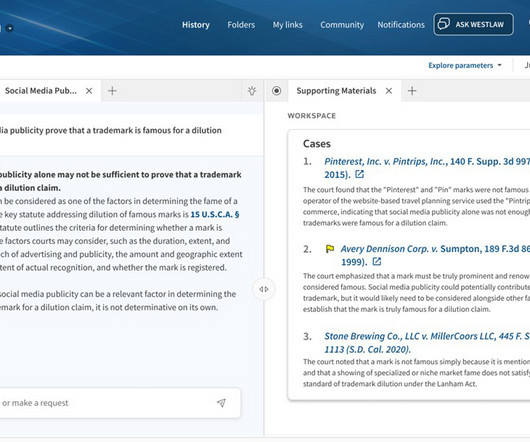The image size is (530, 442).
Task: Close the Supporting Materials tab
Action: pos(389,91)
